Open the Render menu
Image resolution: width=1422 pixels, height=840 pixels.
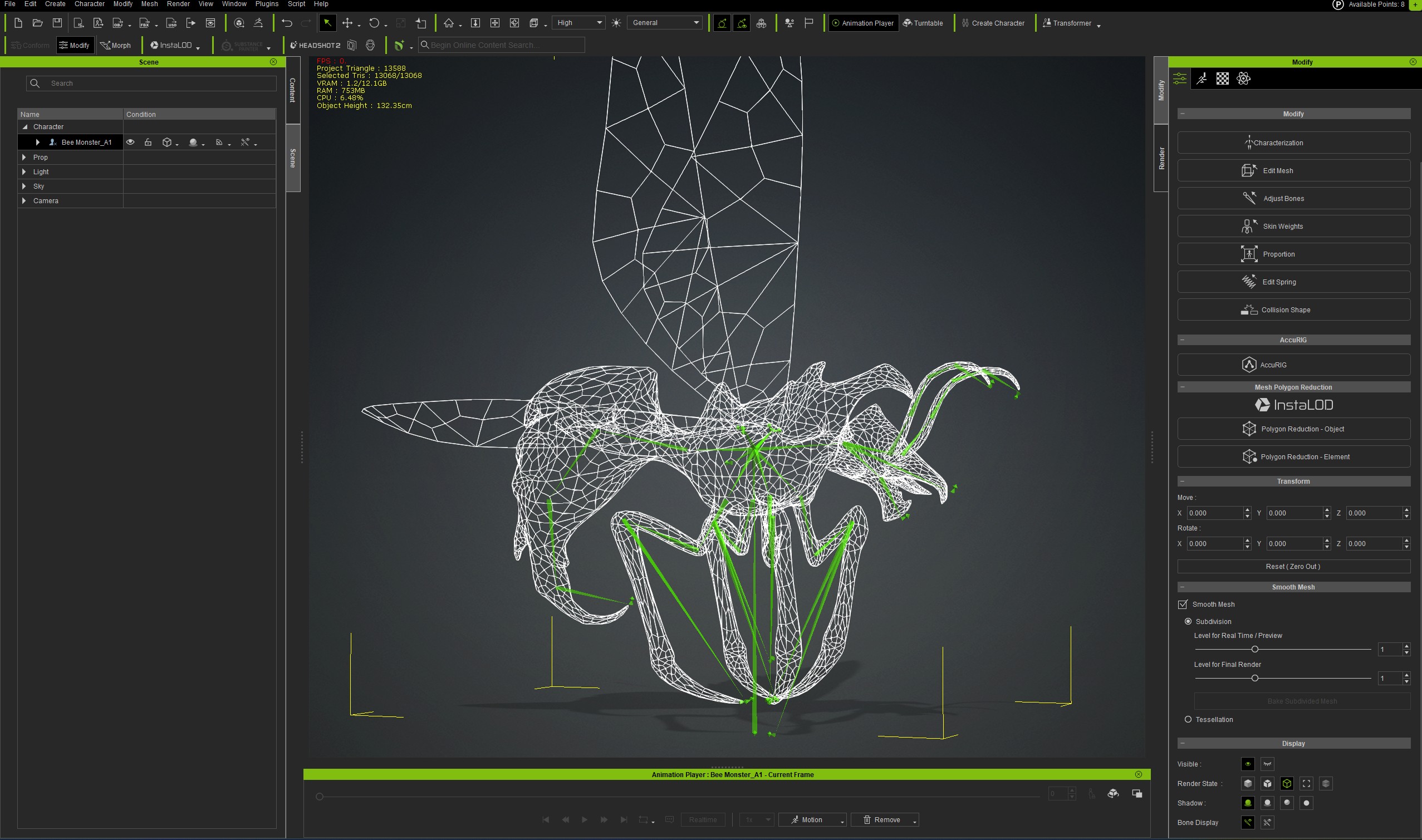178,4
